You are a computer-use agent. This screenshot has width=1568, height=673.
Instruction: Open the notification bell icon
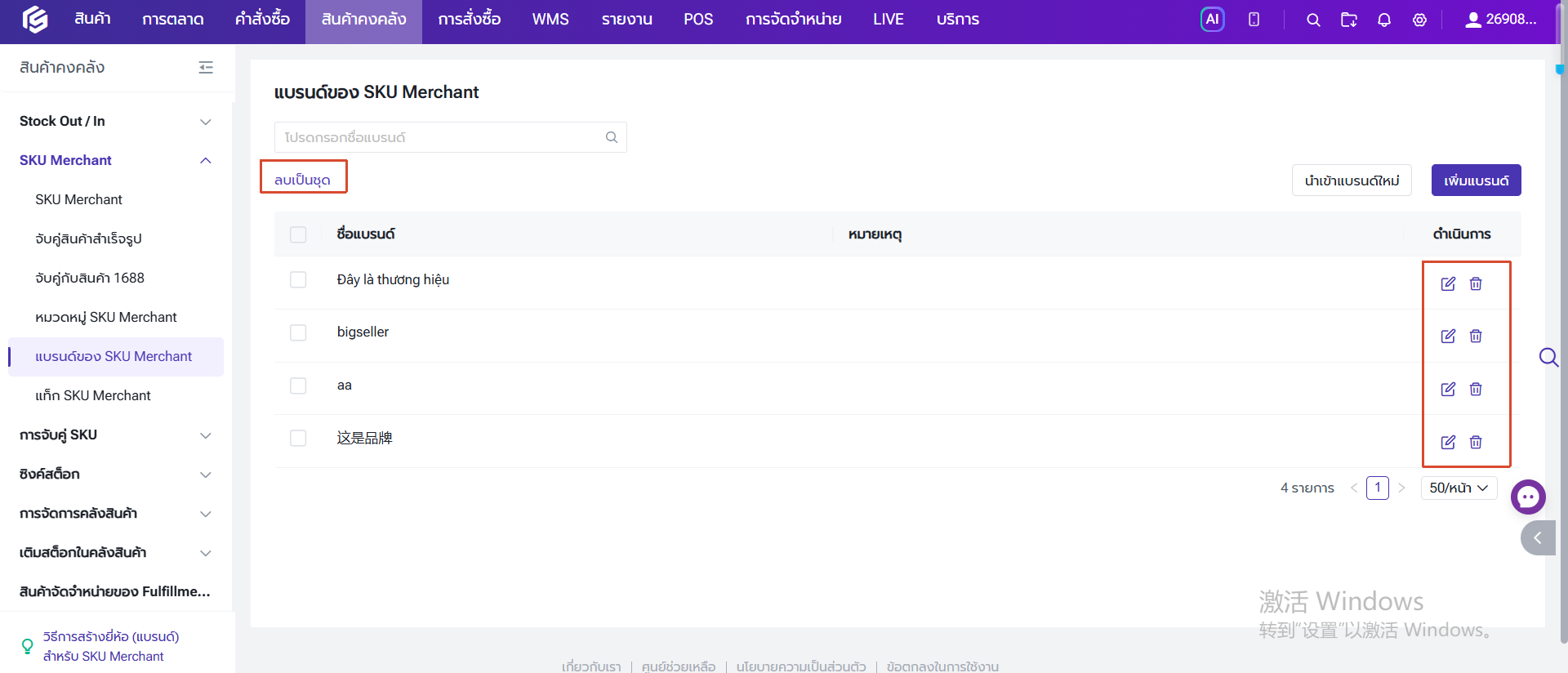tap(1383, 20)
